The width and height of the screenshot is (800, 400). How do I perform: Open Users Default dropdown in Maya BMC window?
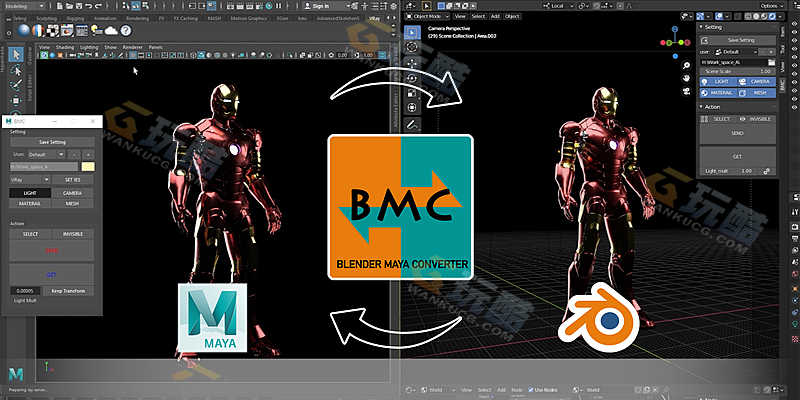(x=45, y=154)
